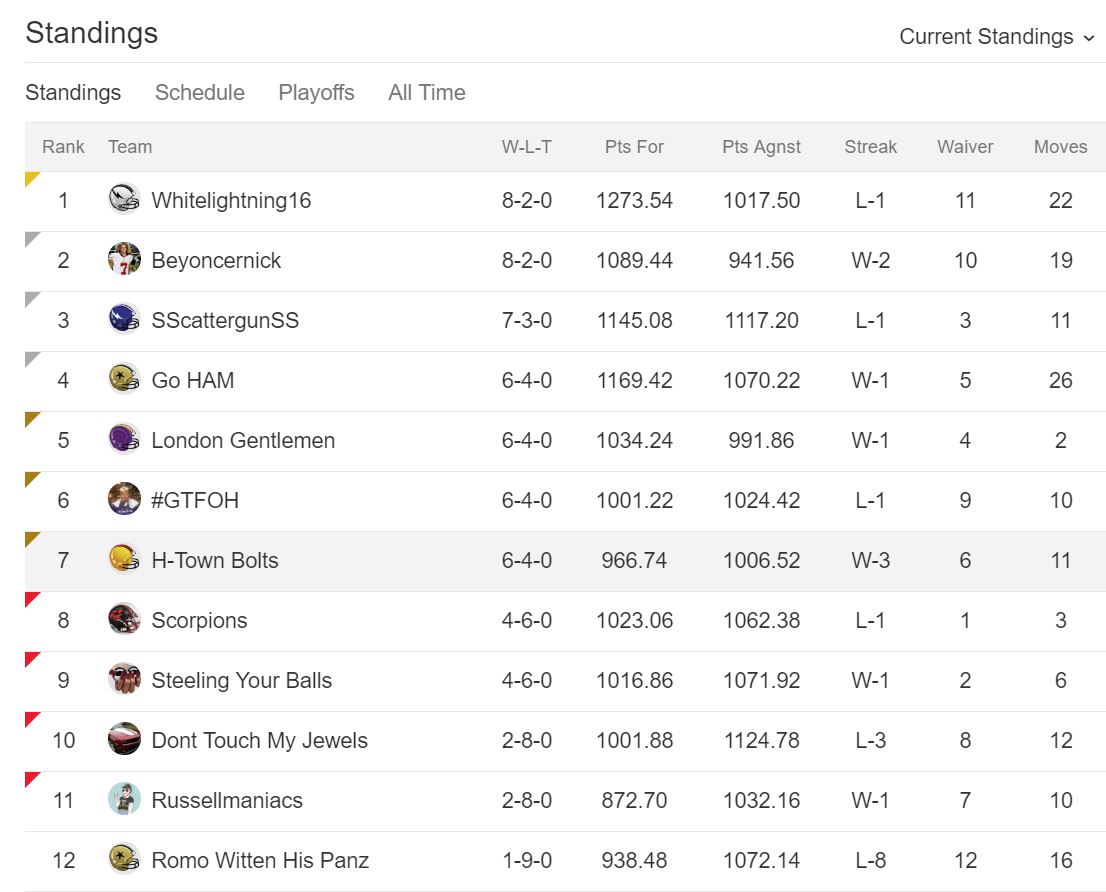This screenshot has height=892, width=1106.
Task: Open Romo Witten His Panz team link
Action: click(260, 860)
